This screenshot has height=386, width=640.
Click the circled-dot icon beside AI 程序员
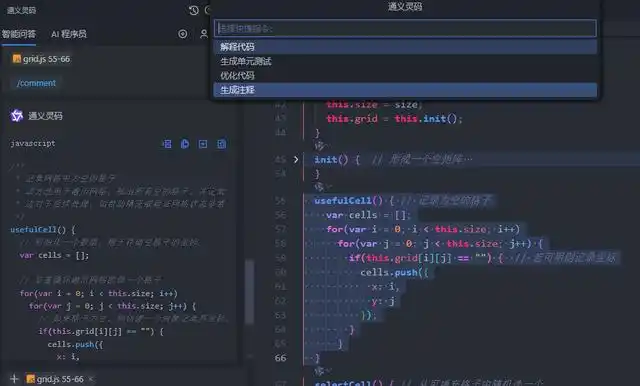click(182, 34)
